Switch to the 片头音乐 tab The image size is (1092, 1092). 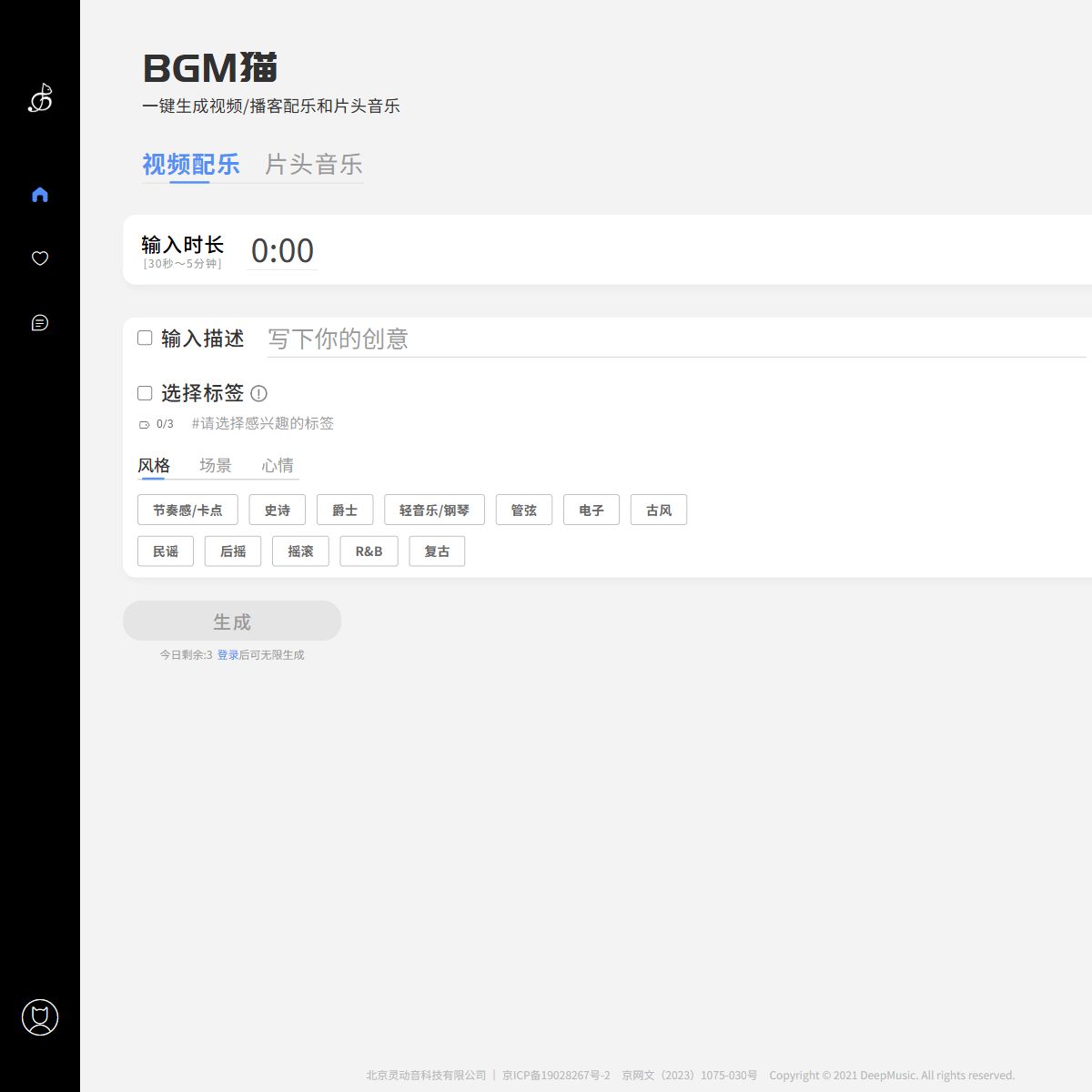[314, 165]
